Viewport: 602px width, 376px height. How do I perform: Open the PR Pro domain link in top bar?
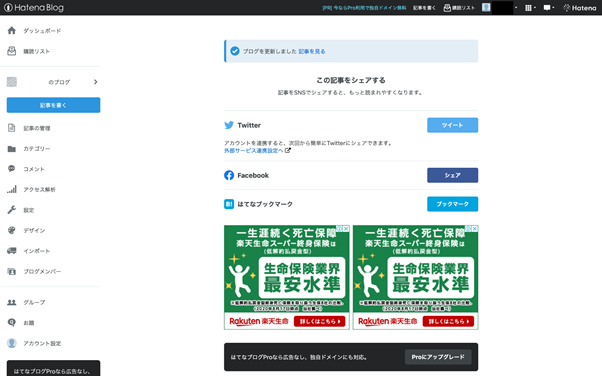click(x=364, y=8)
